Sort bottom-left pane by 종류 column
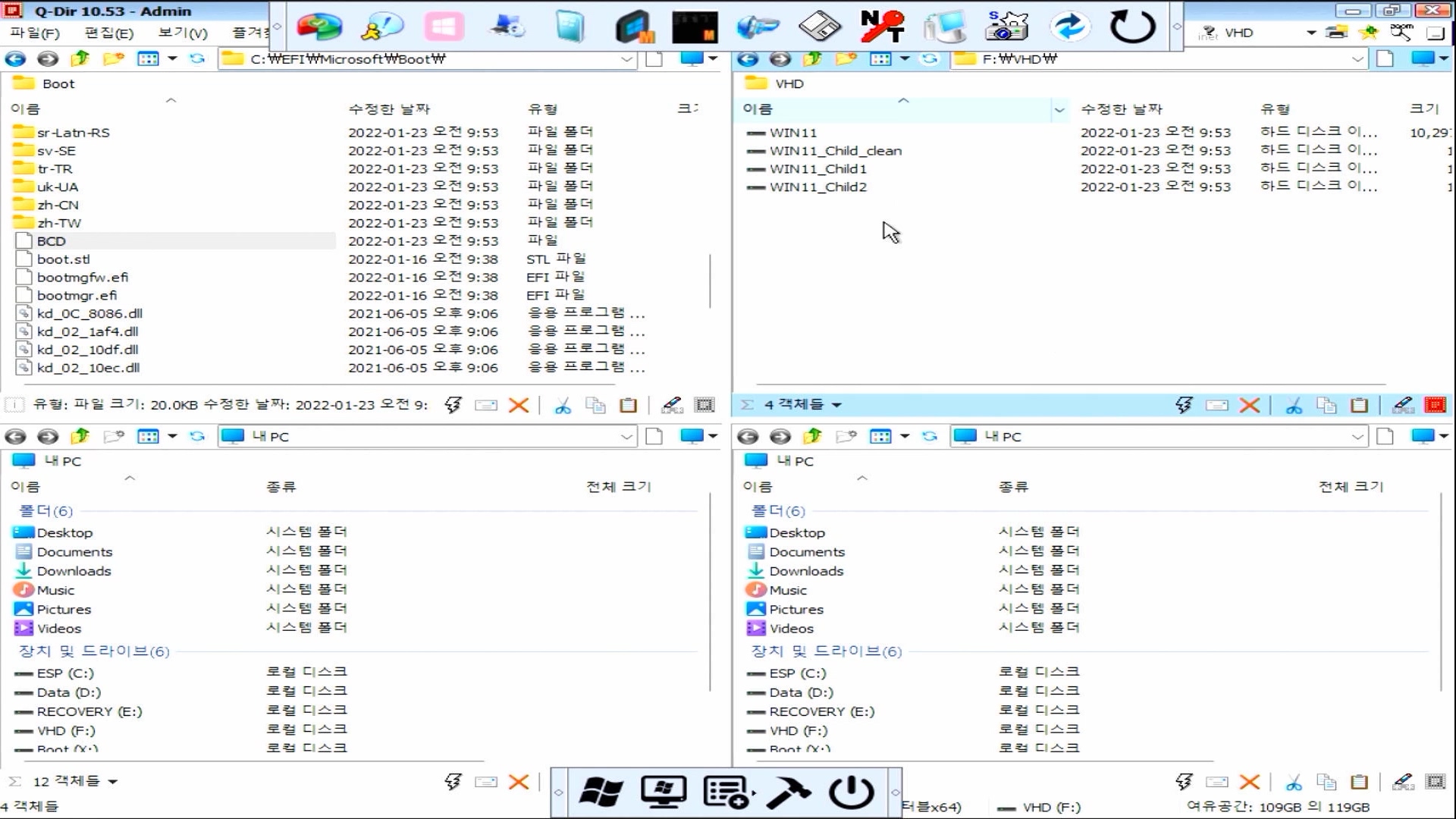Image resolution: width=1456 pixels, height=819 pixels. [x=281, y=486]
